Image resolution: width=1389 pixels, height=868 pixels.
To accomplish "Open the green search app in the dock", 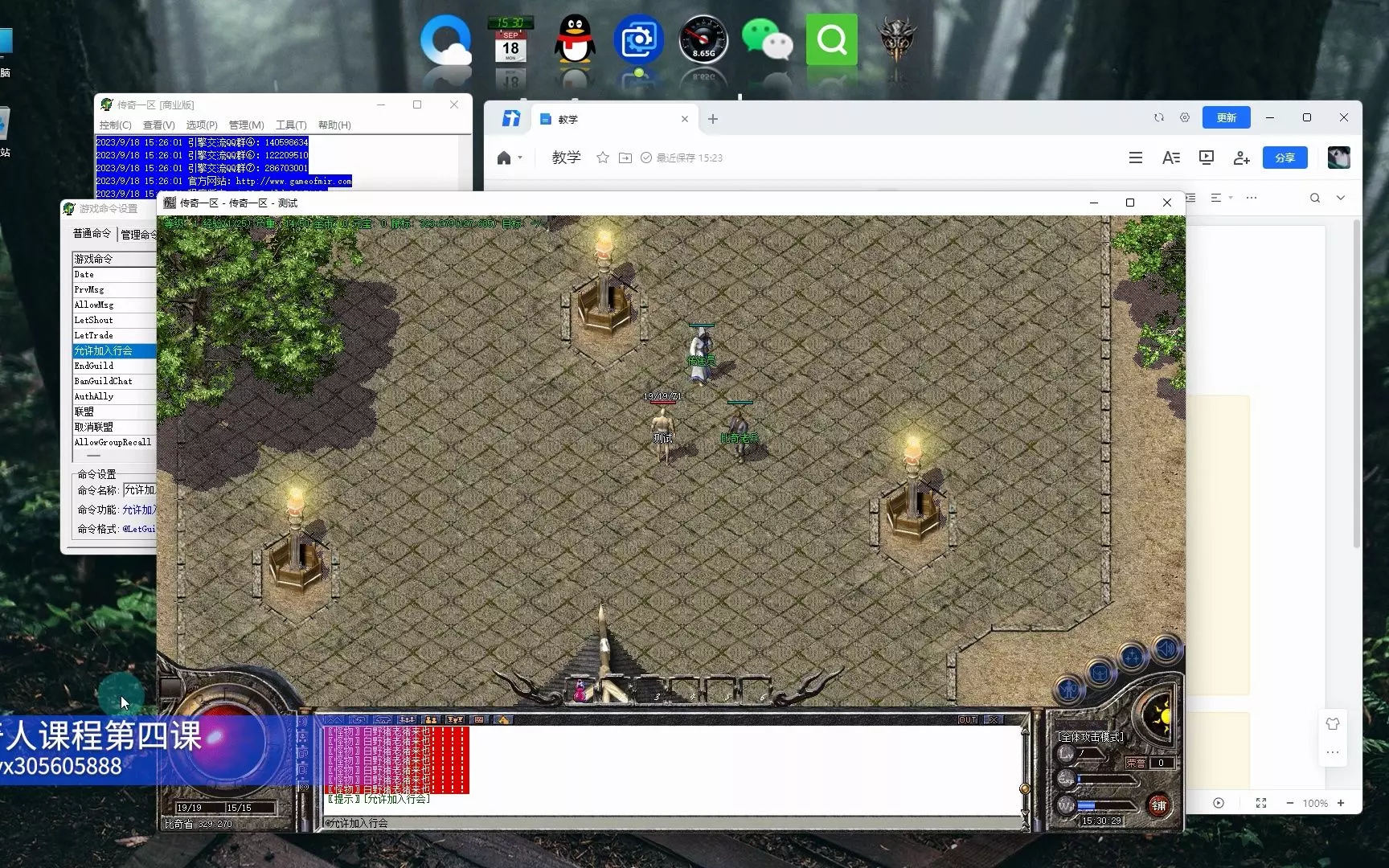I will pos(832,39).
